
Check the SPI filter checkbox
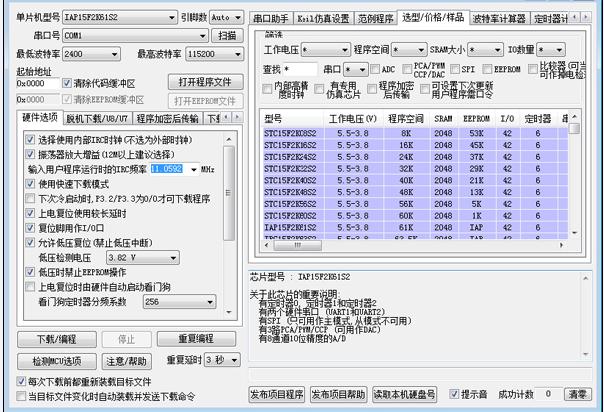point(455,69)
